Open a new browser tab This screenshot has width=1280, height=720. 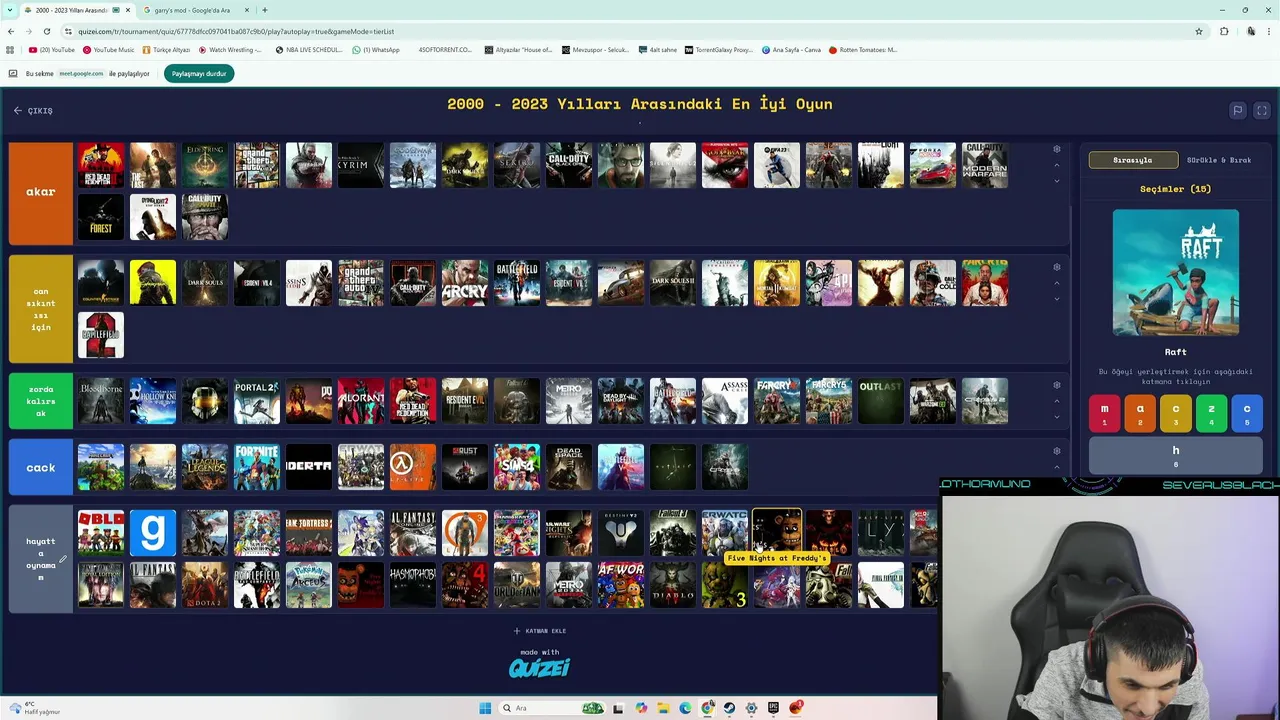[264, 10]
